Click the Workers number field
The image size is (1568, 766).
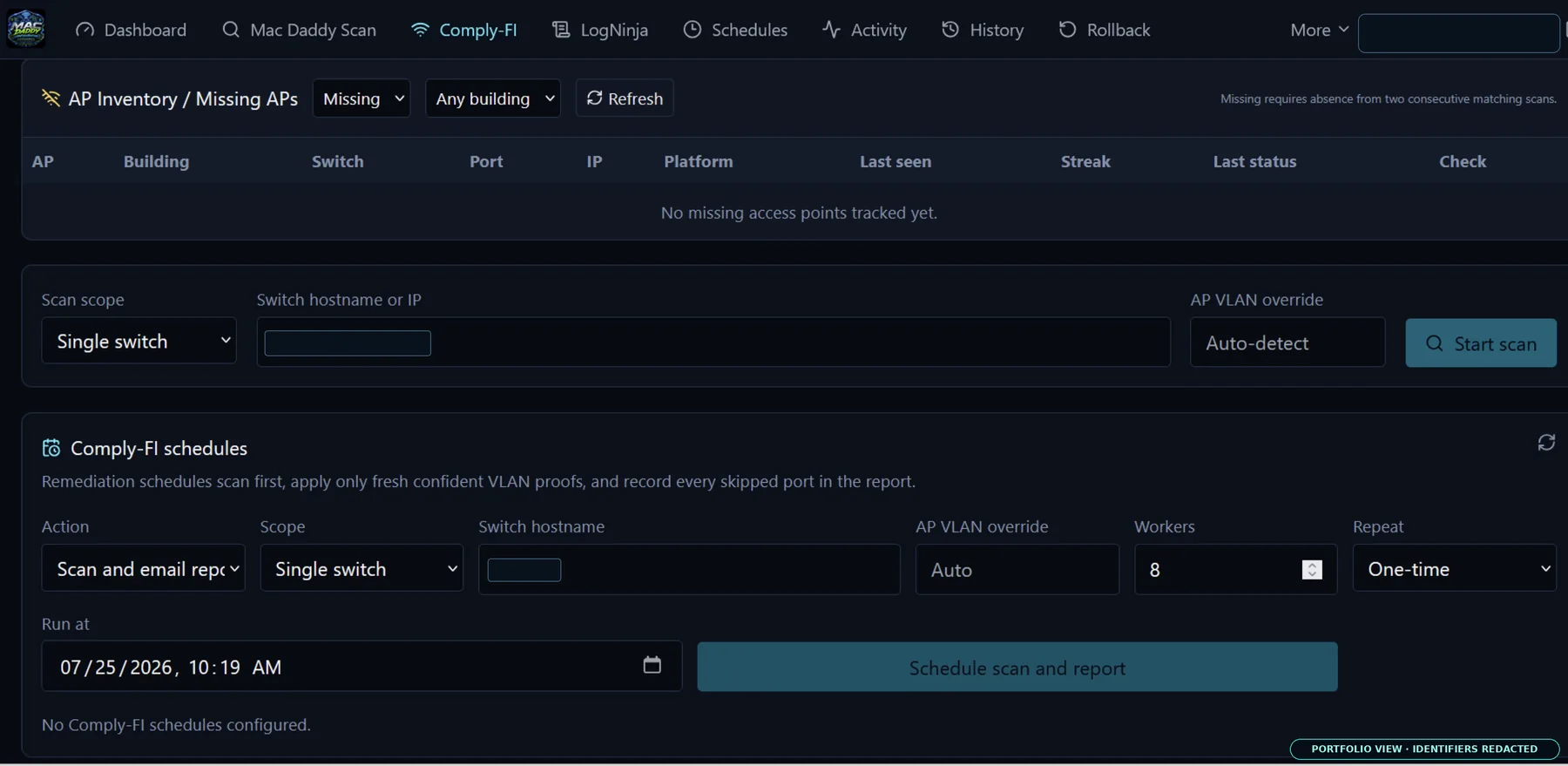(1235, 569)
